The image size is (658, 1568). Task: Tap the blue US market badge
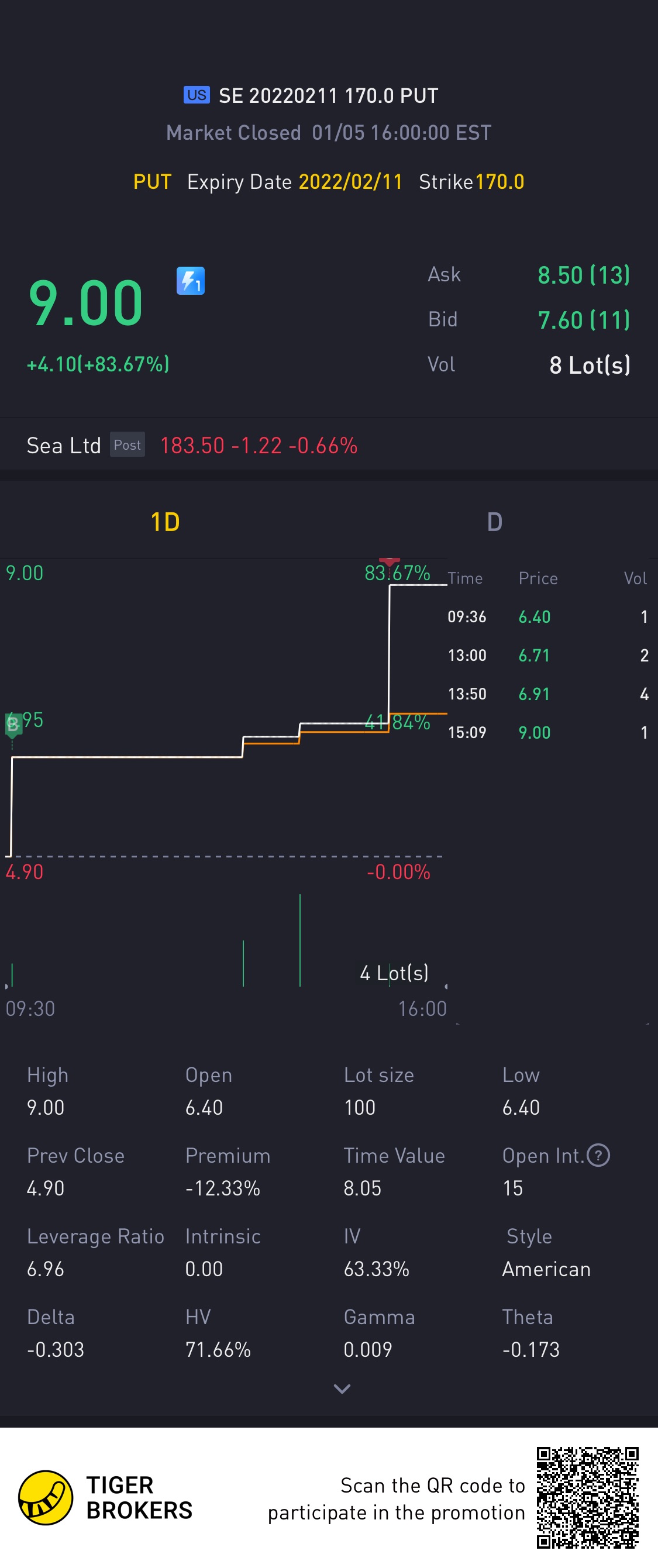pos(197,95)
